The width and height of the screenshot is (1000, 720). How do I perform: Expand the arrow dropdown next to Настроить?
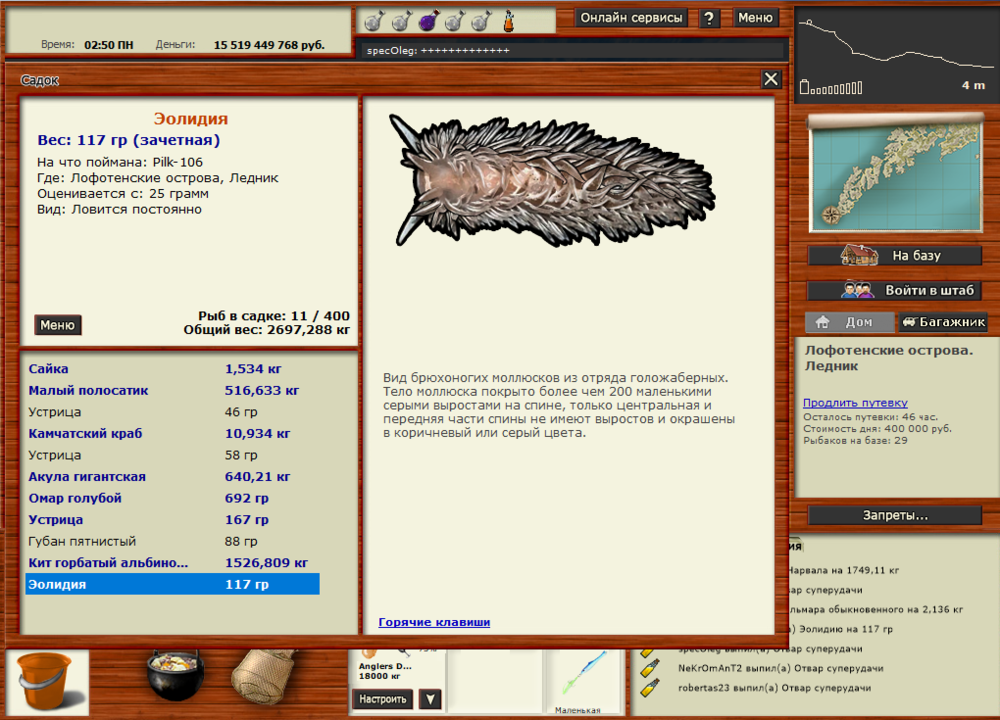point(429,699)
